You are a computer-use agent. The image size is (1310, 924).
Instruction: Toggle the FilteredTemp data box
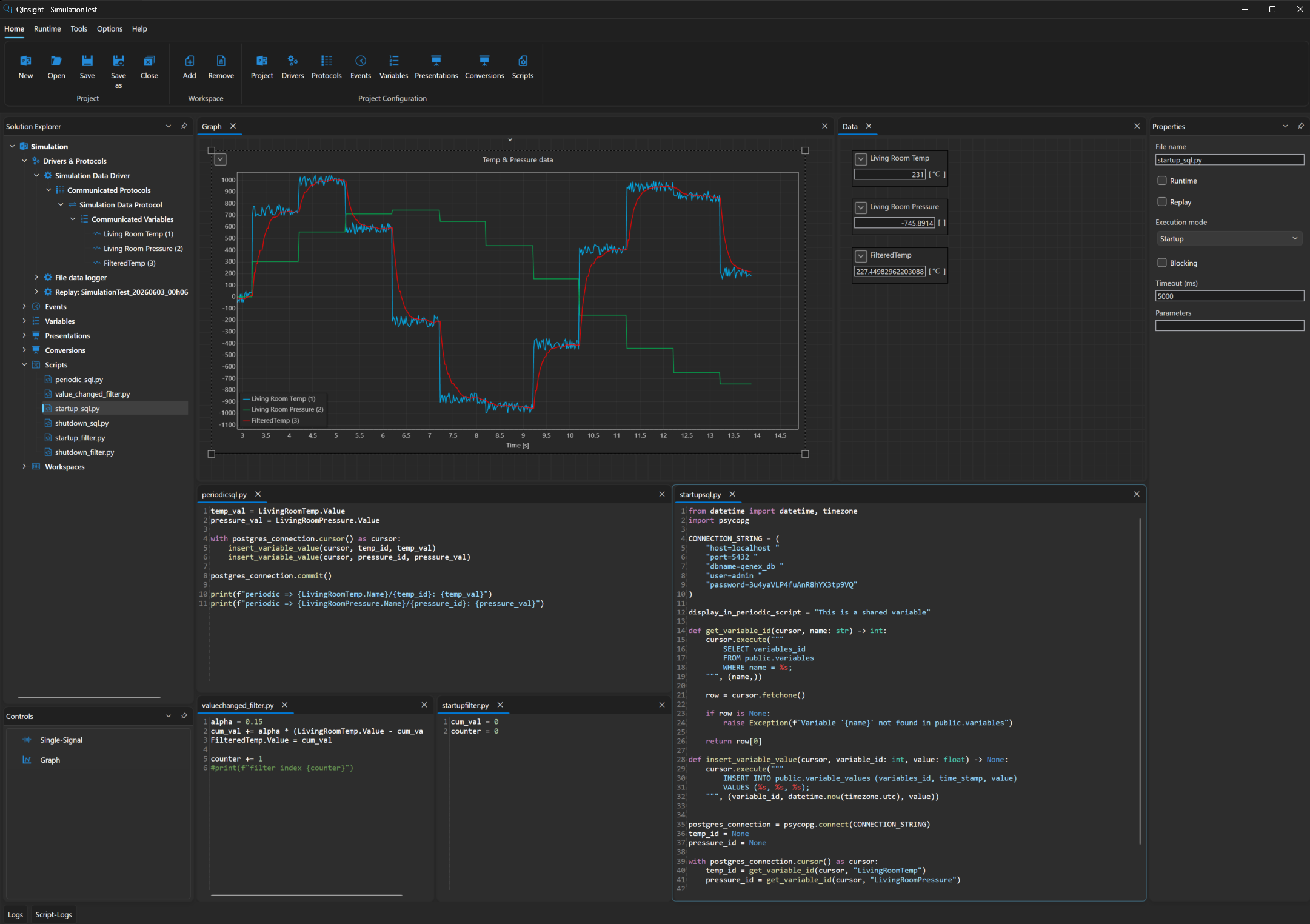pyautogui.click(x=861, y=256)
